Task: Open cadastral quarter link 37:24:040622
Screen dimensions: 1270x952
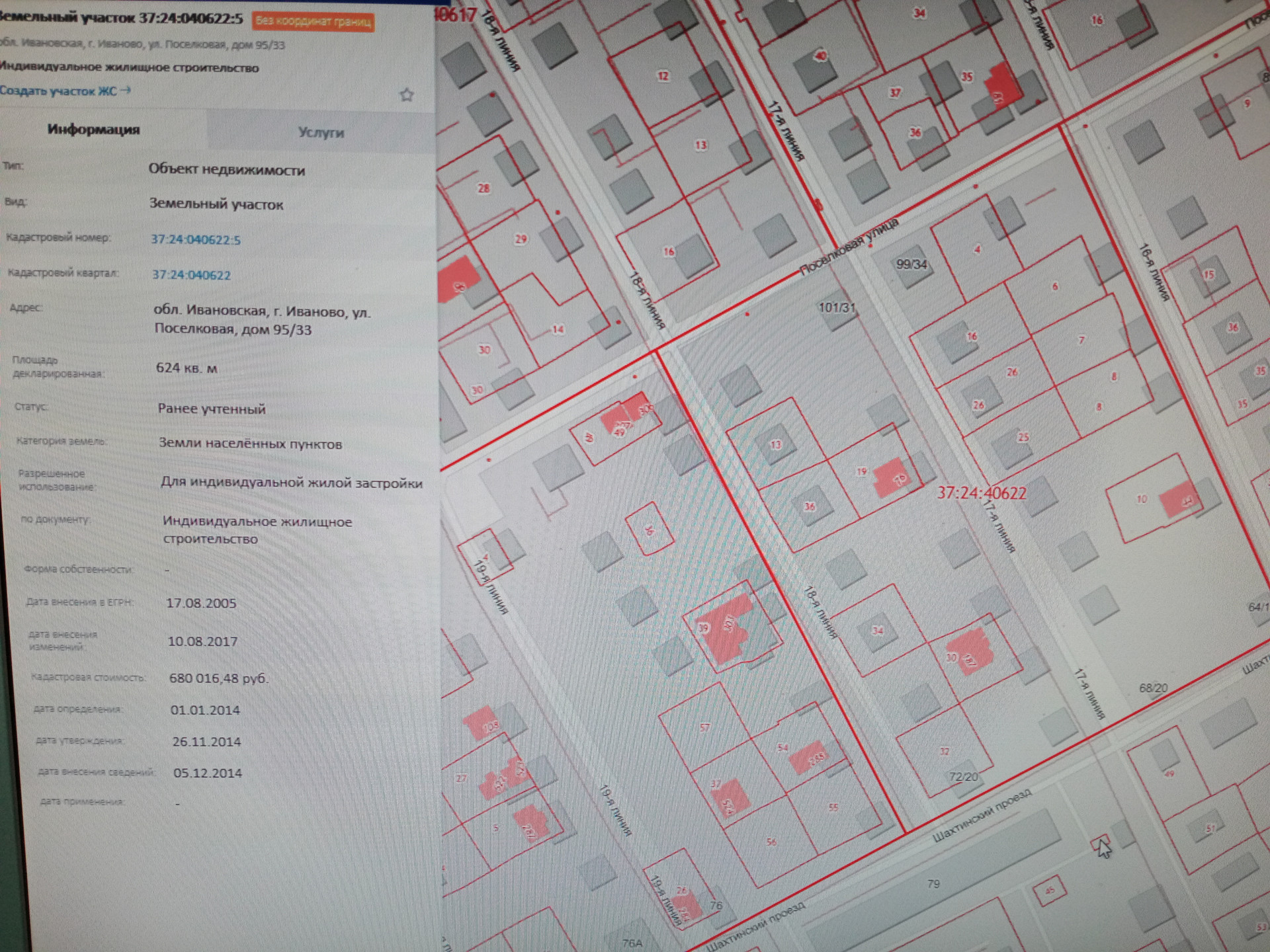Action: (192, 275)
